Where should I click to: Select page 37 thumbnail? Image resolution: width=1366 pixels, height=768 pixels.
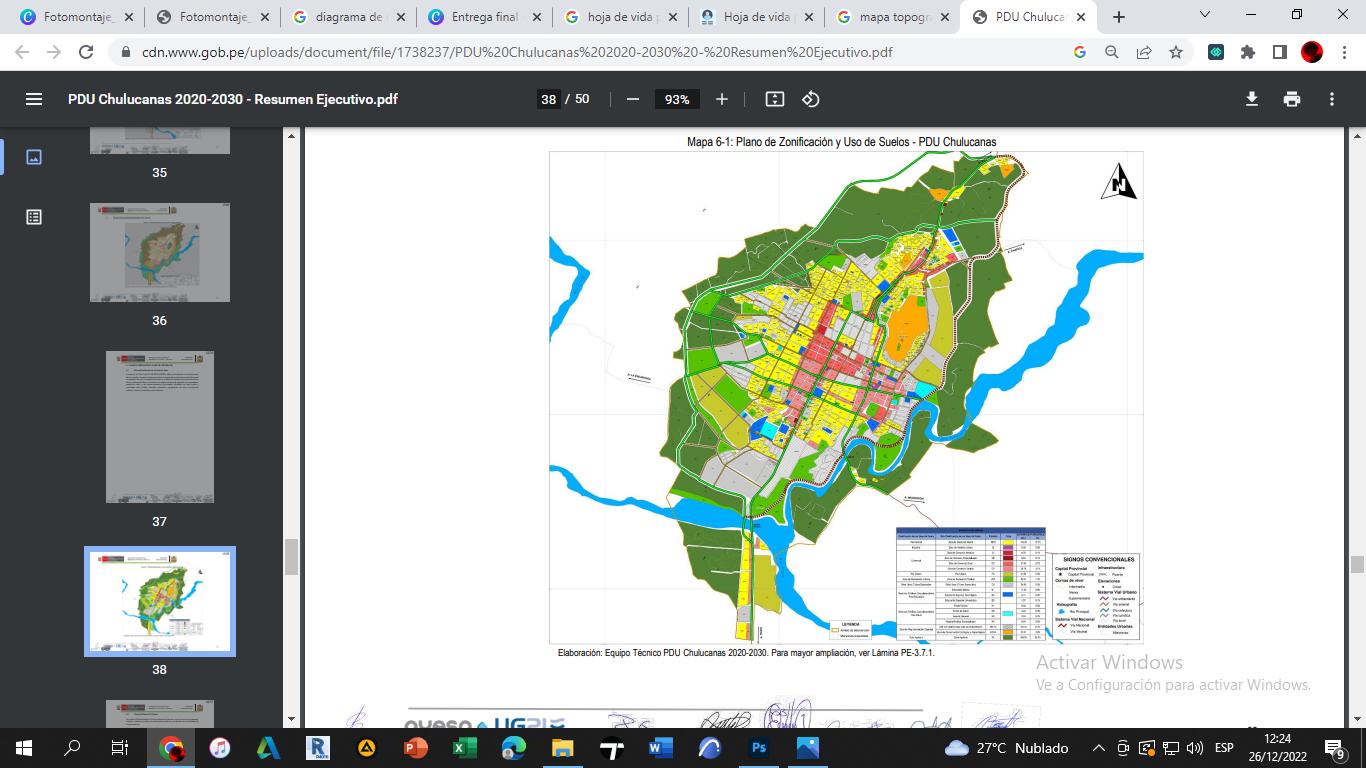pos(160,427)
